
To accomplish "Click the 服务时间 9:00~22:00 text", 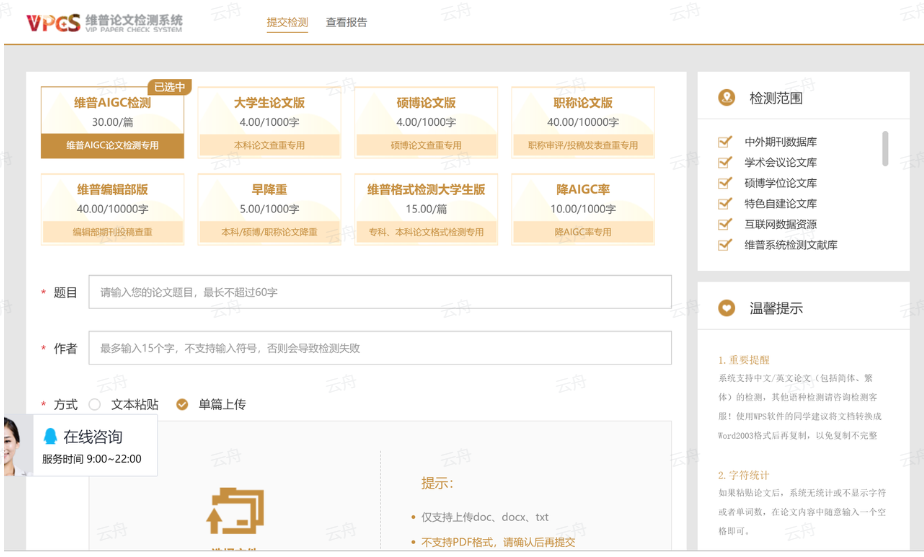I will pyautogui.click(x=91, y=459).
